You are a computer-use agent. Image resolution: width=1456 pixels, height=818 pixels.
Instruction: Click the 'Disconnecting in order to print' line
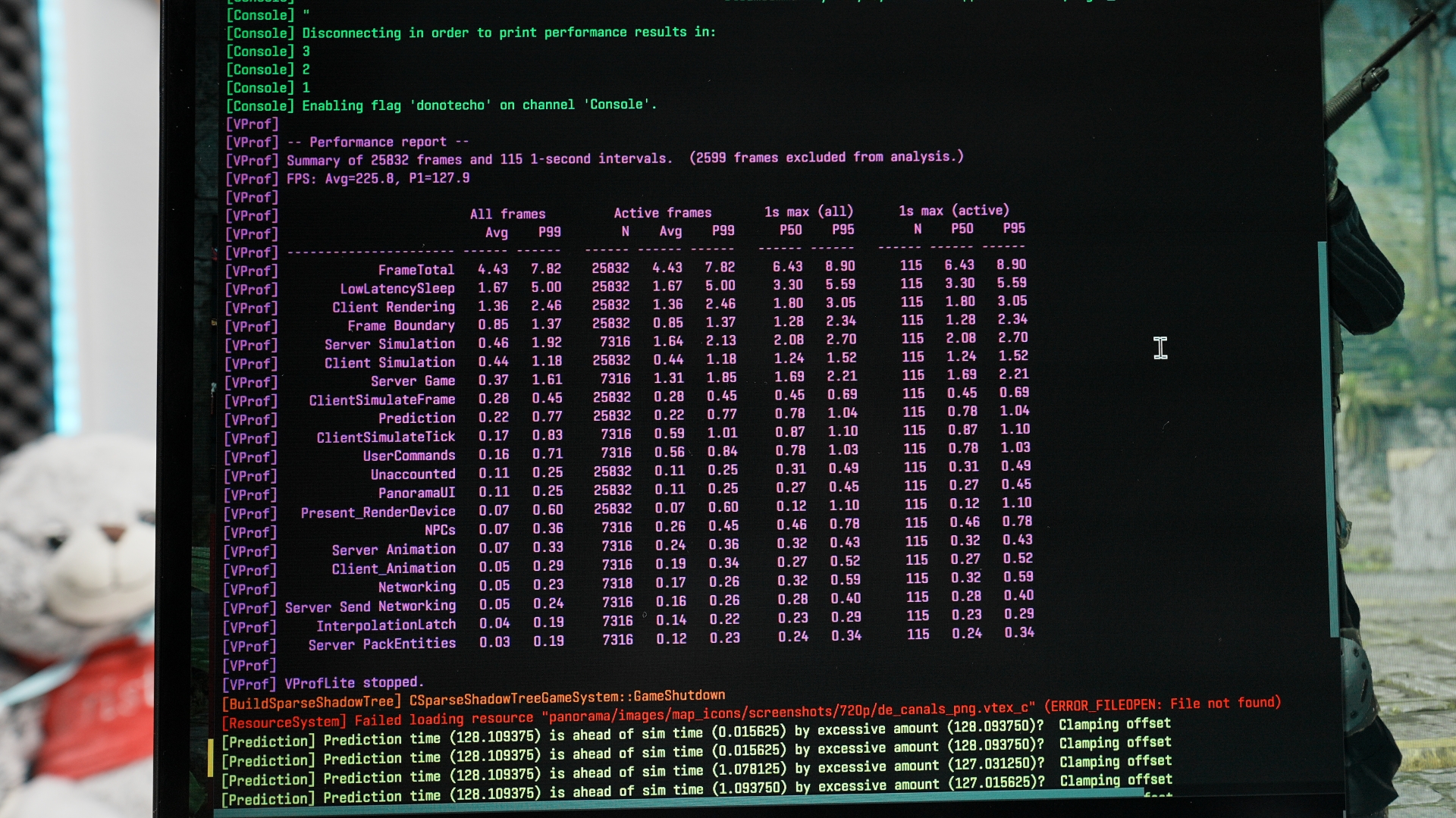(x=508, y=33)
